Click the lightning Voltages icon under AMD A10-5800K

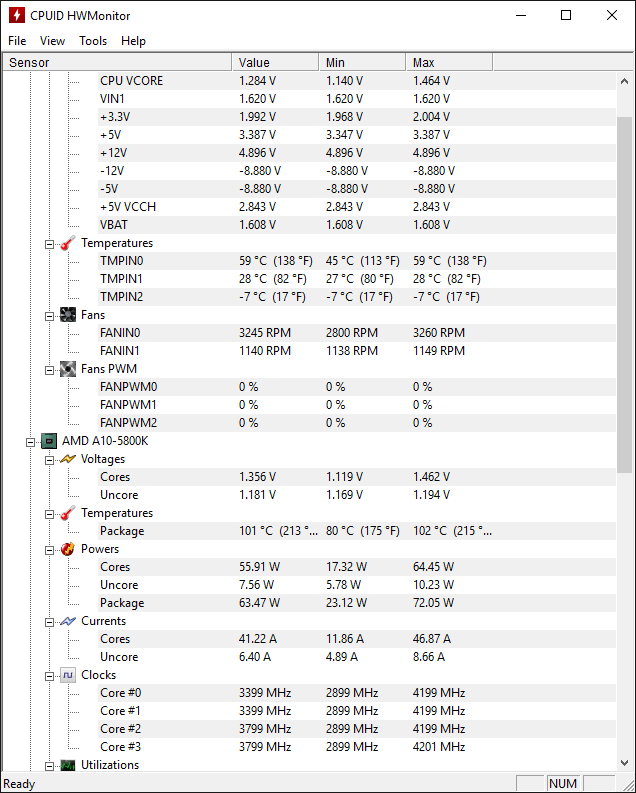point(68,459)
